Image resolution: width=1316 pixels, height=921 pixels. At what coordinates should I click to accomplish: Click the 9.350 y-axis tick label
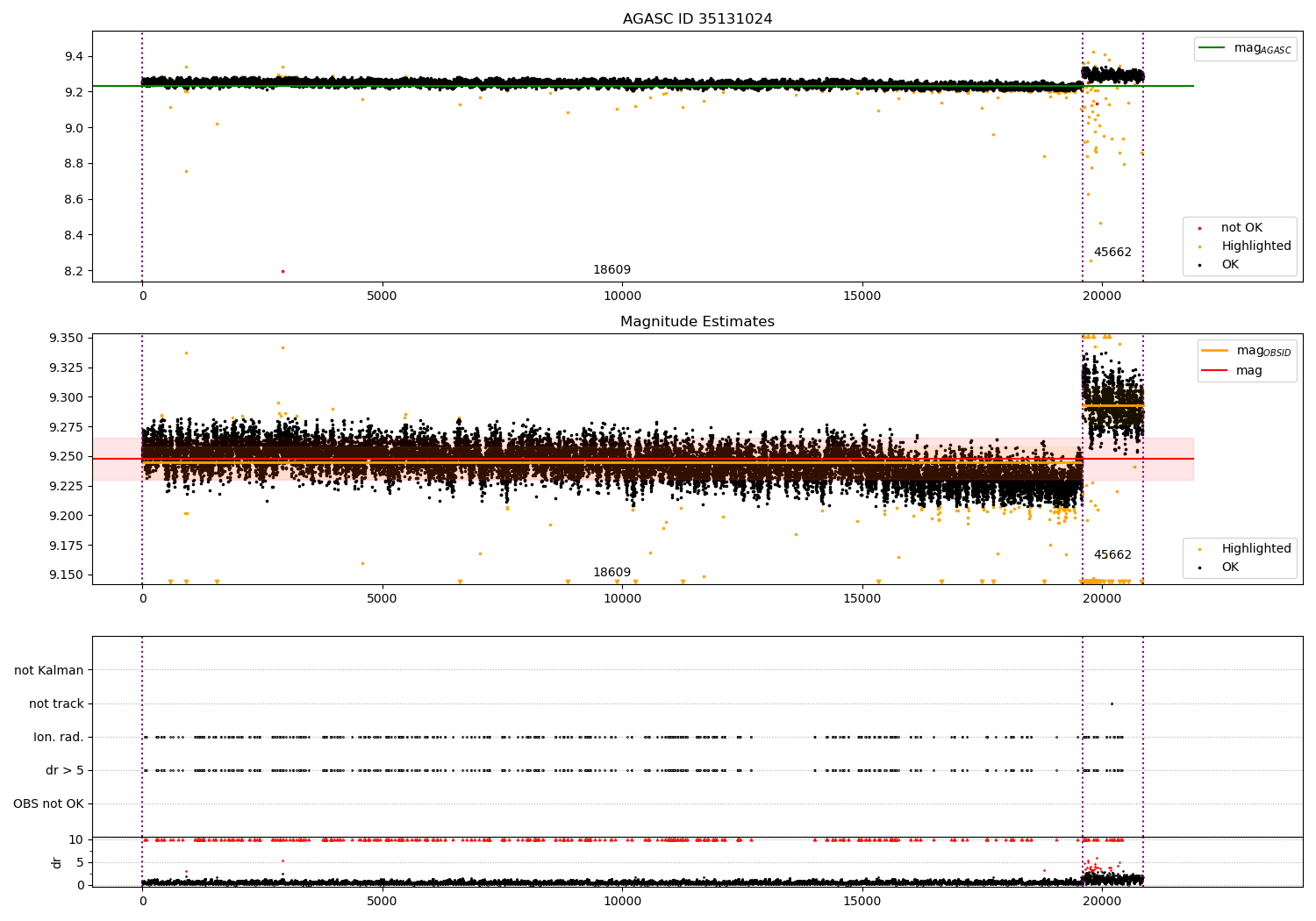(66, 339)
